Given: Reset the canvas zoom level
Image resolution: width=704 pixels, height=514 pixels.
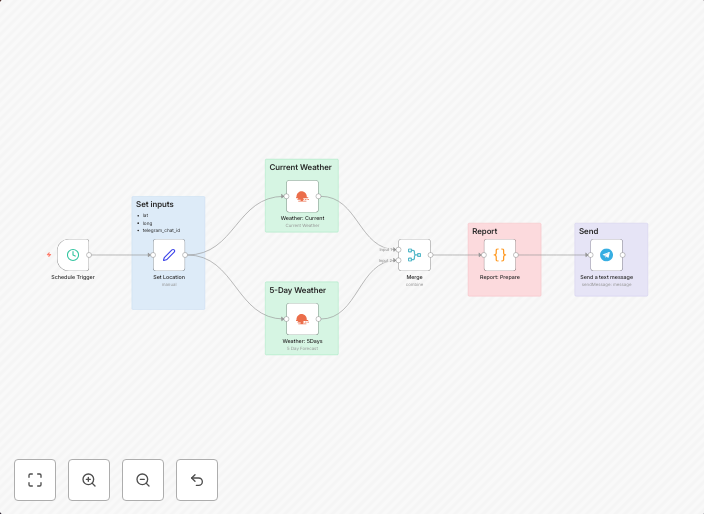Looking at the screenshot, I should click(197, 480).
